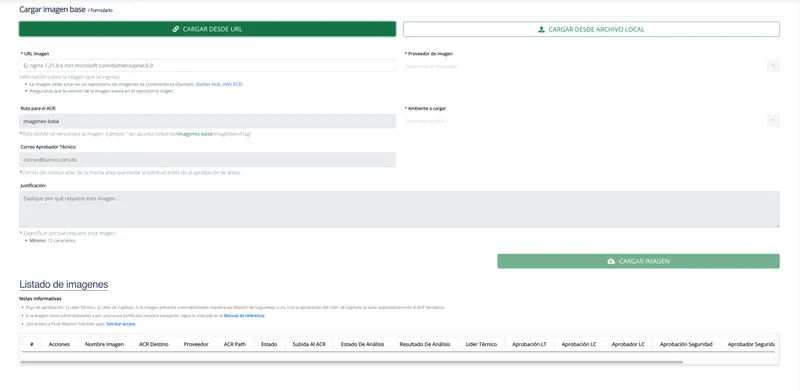Sort by the # column header
The image size is (800, 391).
coord(32,345)
